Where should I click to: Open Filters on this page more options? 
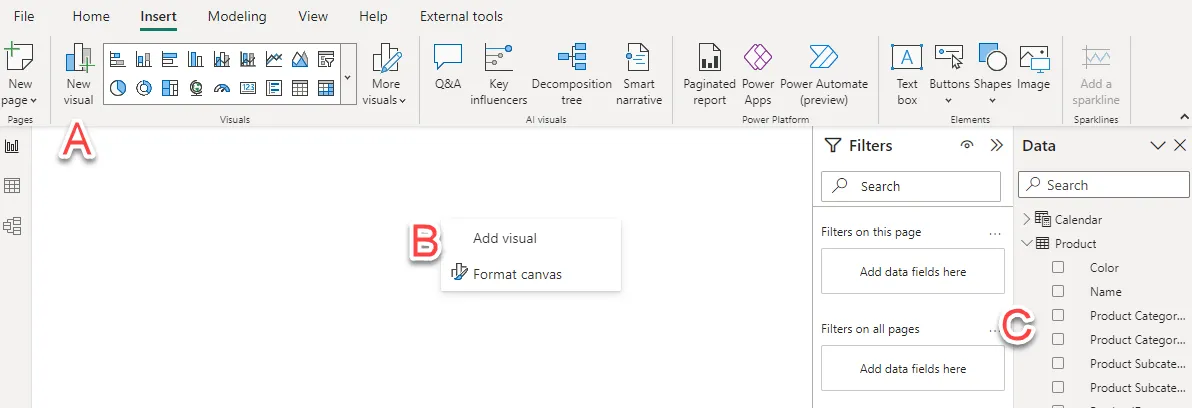(x=995, y=234)
